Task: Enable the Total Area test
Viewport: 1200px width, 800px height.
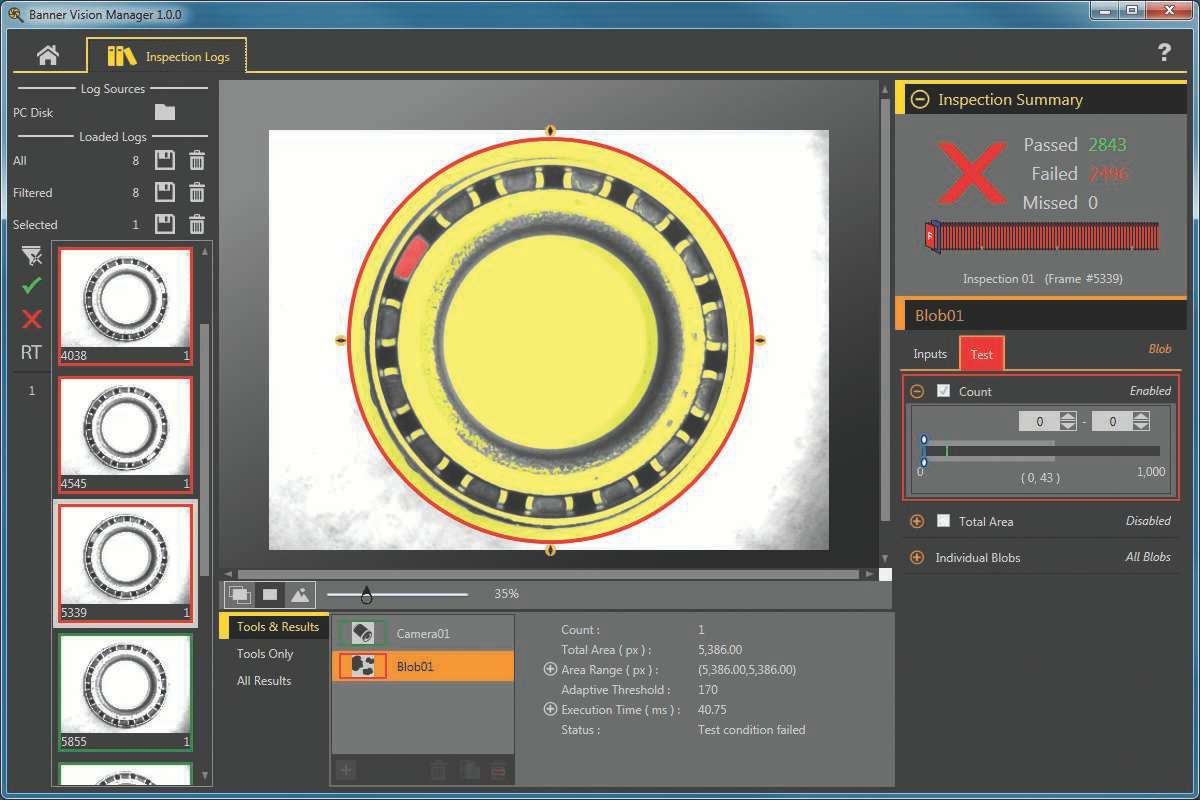Action: [943, 521]
